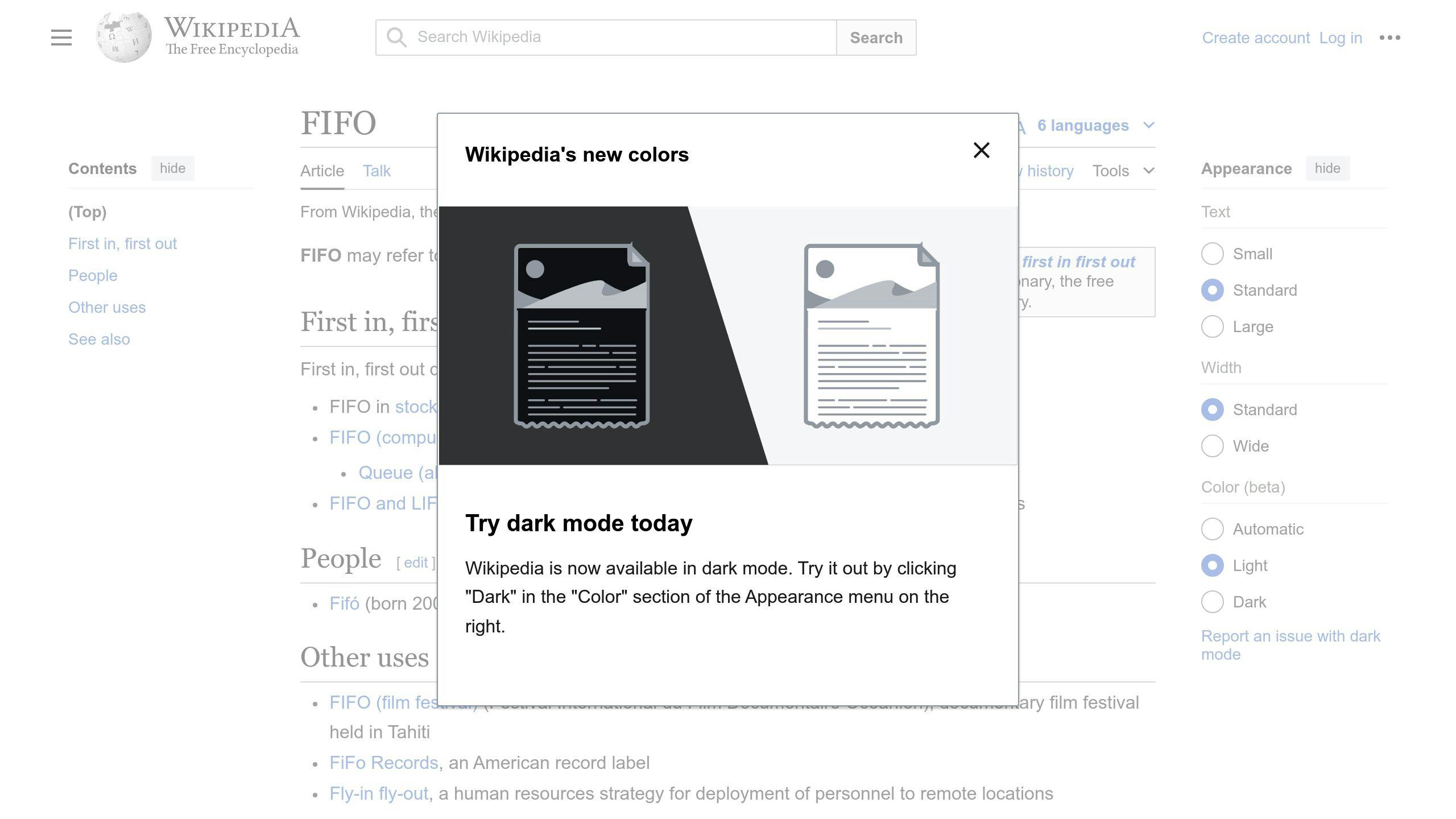This screenshot has height=819, width=1456.
Task: Select Automatic color mode
Action: point(1212,529)
